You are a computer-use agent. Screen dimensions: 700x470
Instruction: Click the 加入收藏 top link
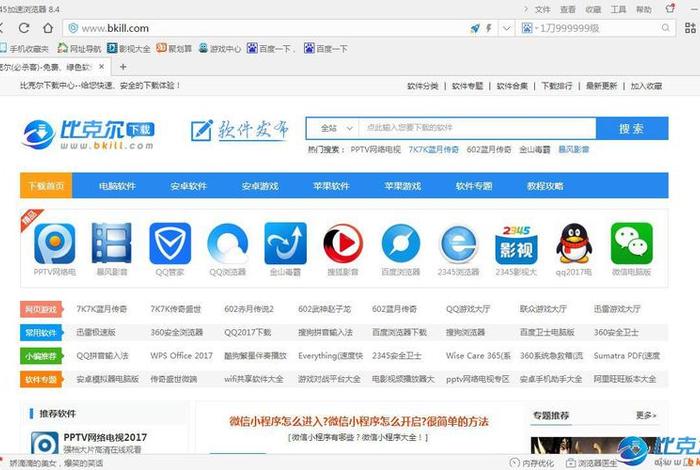[x=646, y=86]
